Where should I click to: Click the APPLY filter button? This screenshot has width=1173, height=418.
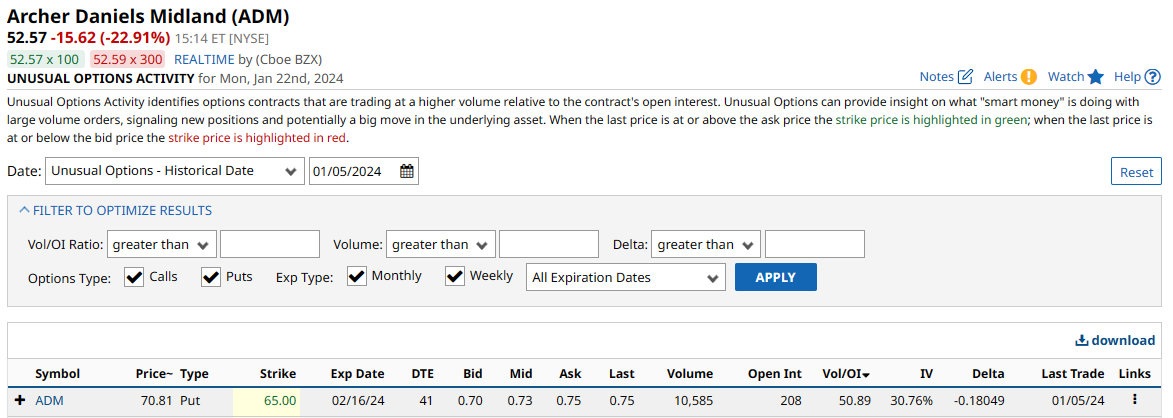[775, 277]
